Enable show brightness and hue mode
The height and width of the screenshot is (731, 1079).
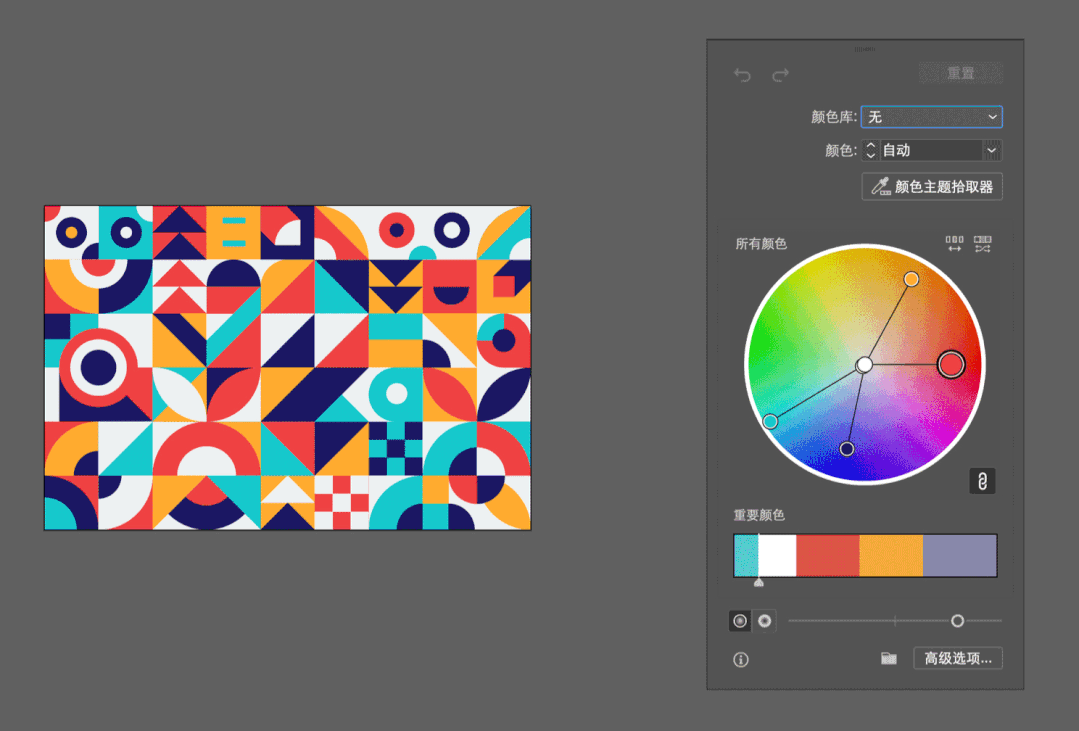[x=765, y=621]
